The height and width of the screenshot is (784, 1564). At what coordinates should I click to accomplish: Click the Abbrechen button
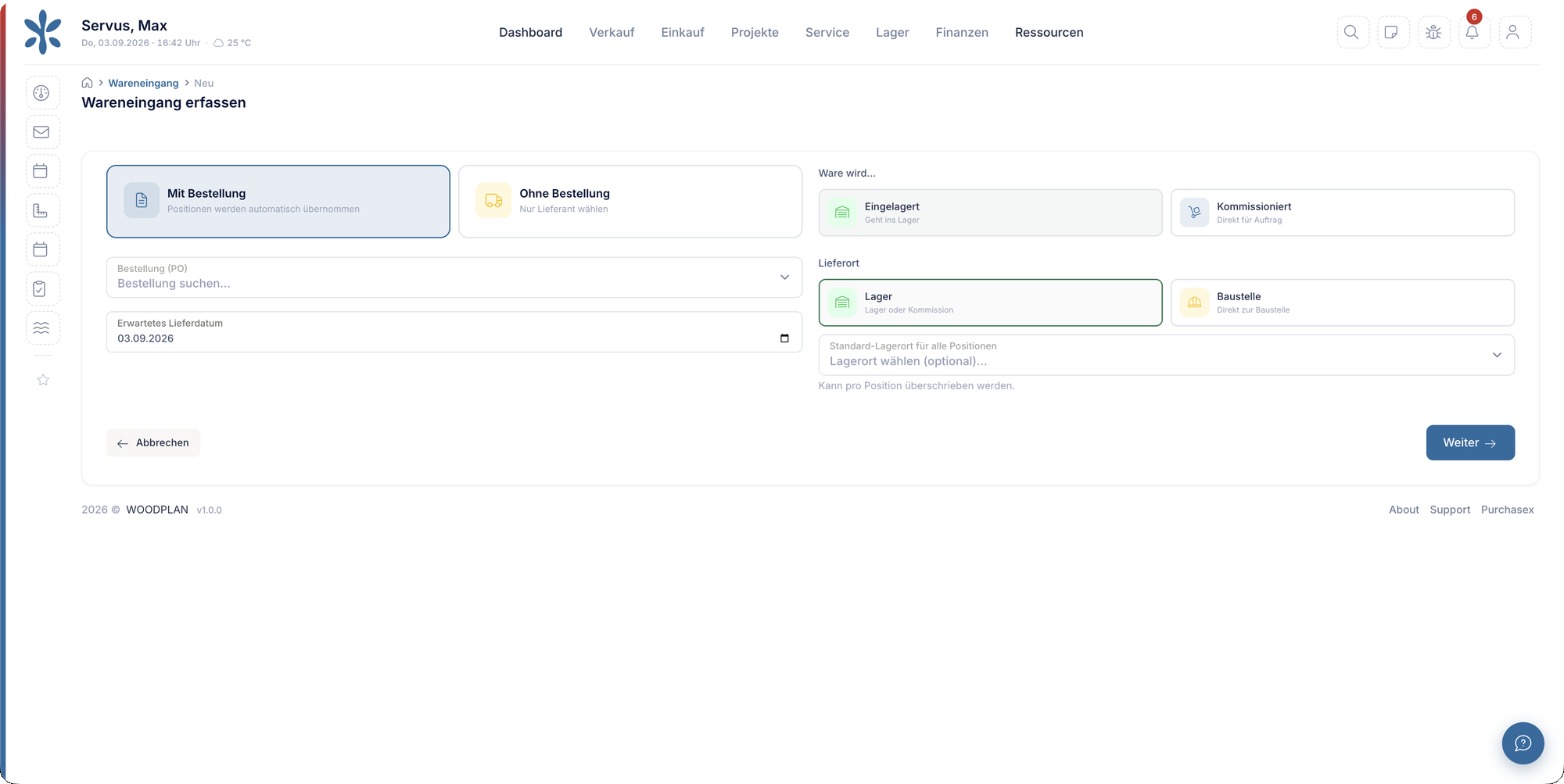[x=153, y=442]
